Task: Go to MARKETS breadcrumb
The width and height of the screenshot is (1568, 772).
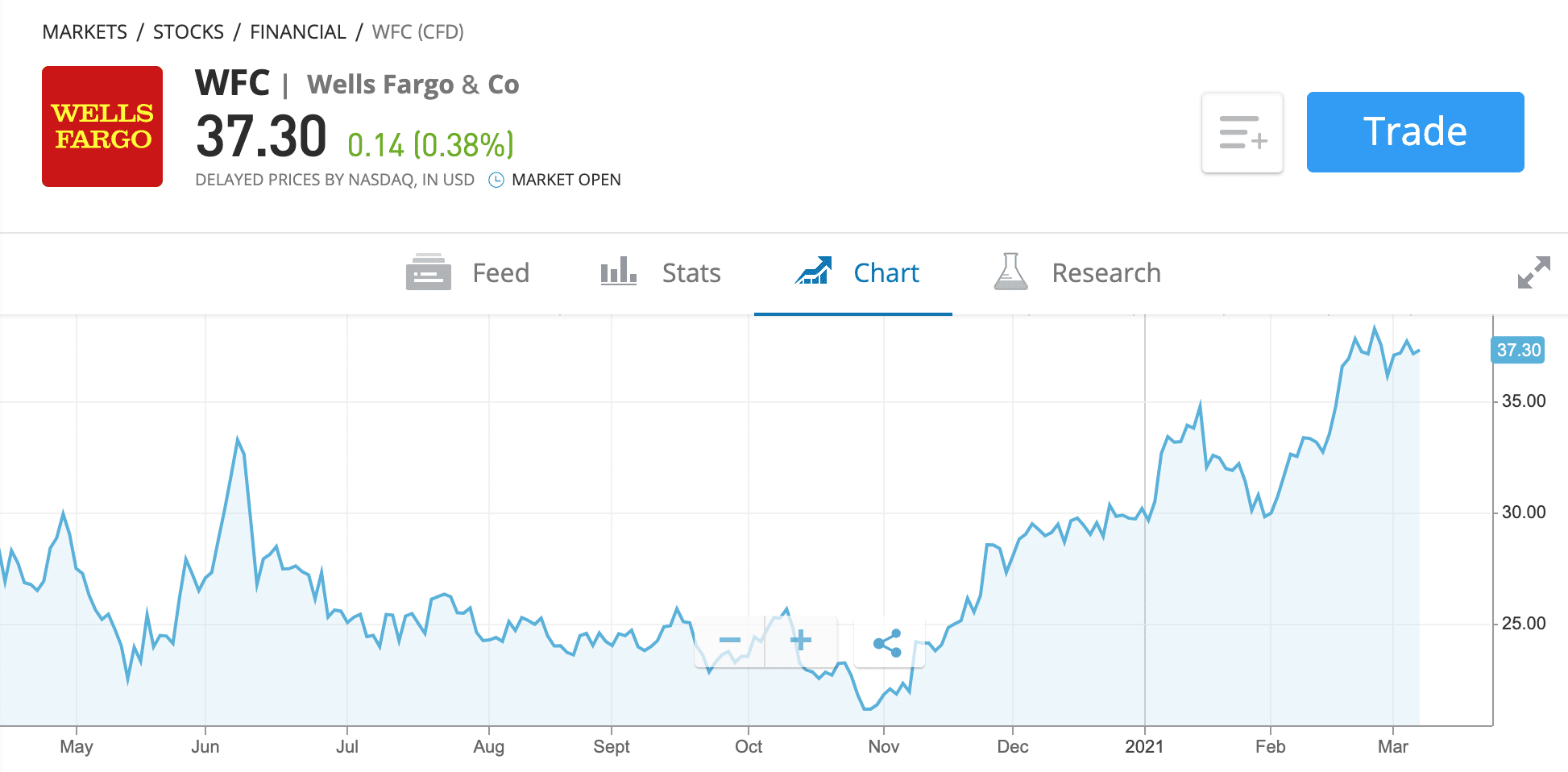Action: pyautogui.click(x=85, y=32)
